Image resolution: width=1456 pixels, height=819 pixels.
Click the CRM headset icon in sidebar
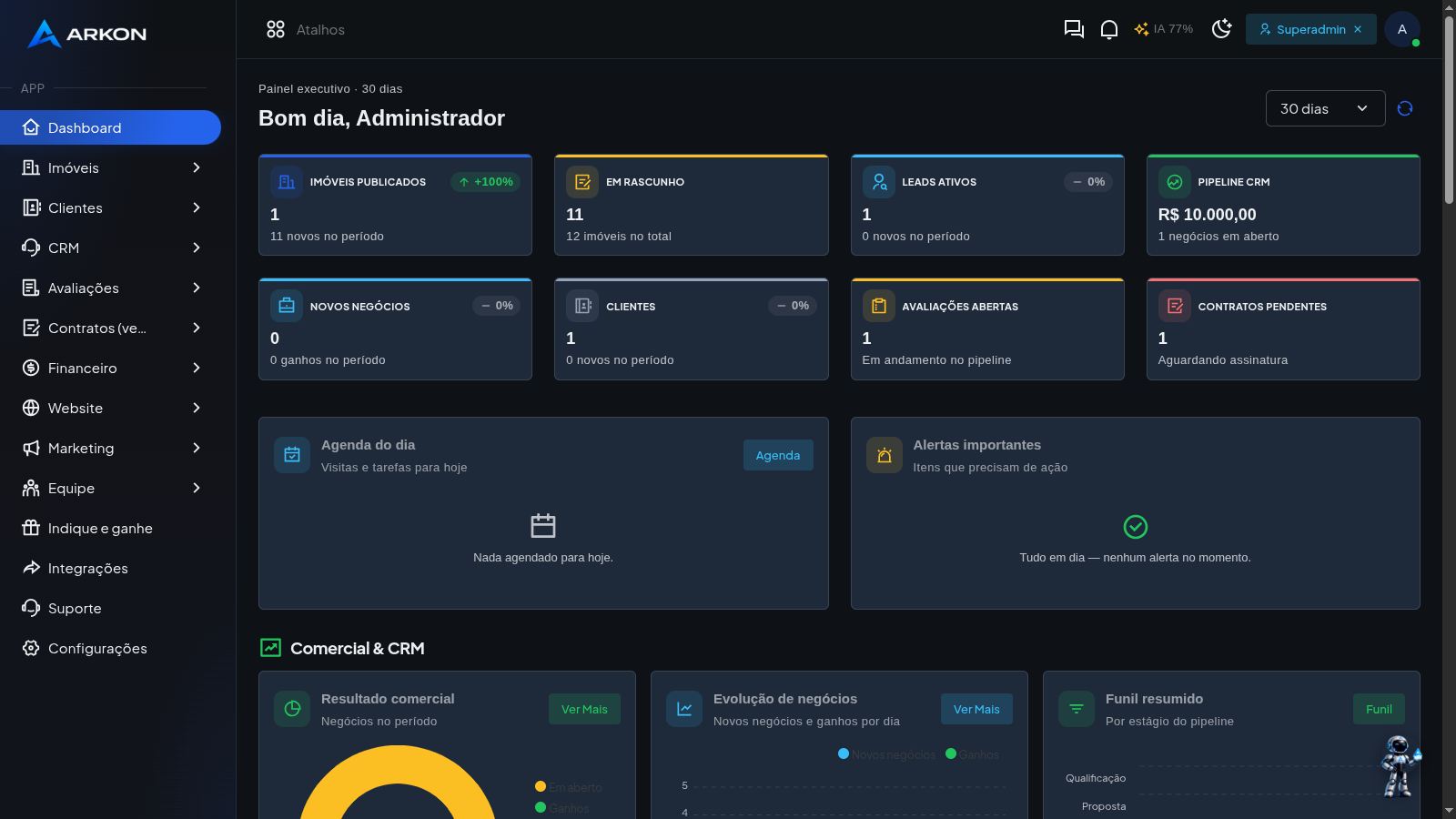point(31,248)
